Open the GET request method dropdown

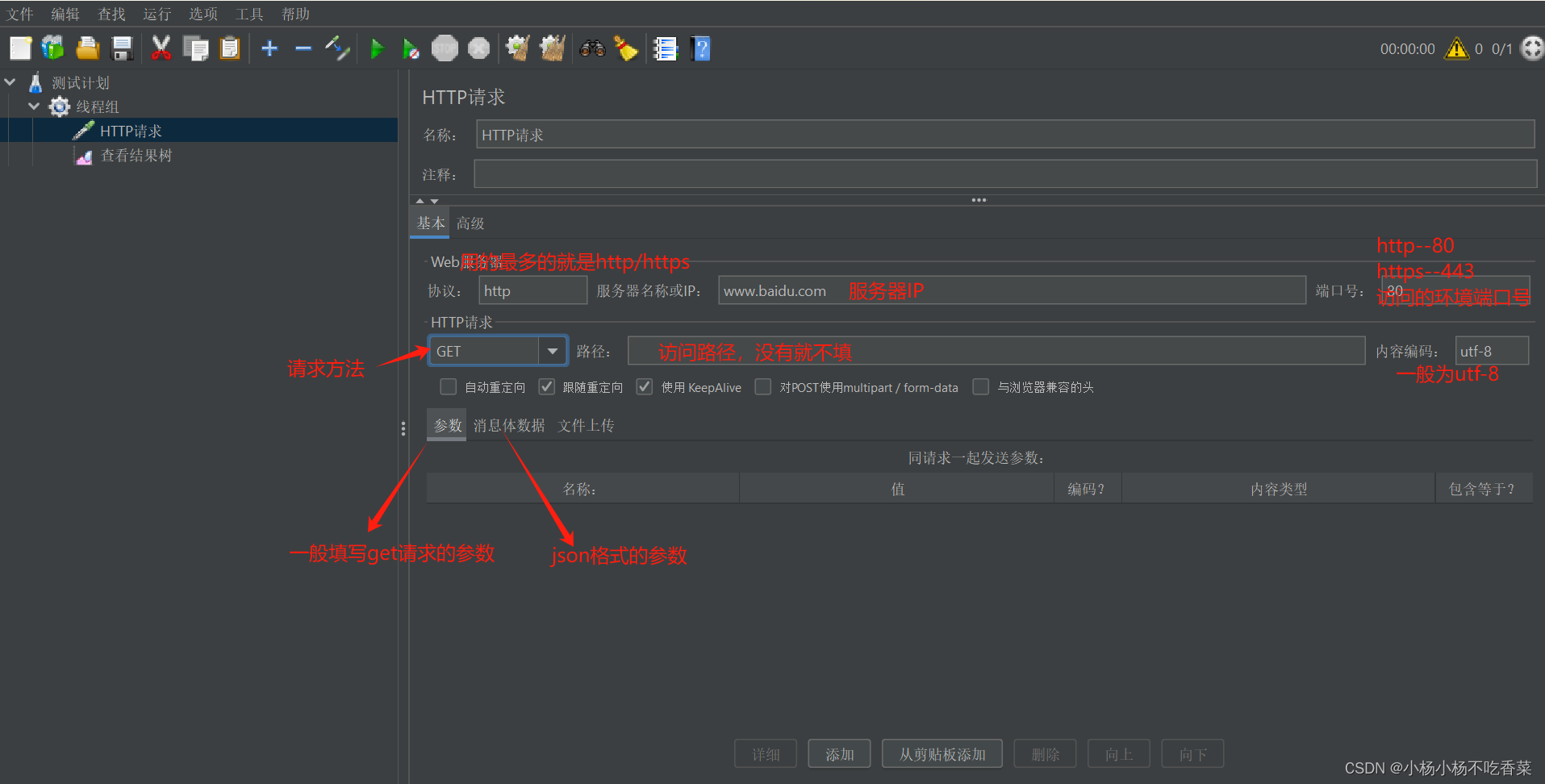click(552, 351)
